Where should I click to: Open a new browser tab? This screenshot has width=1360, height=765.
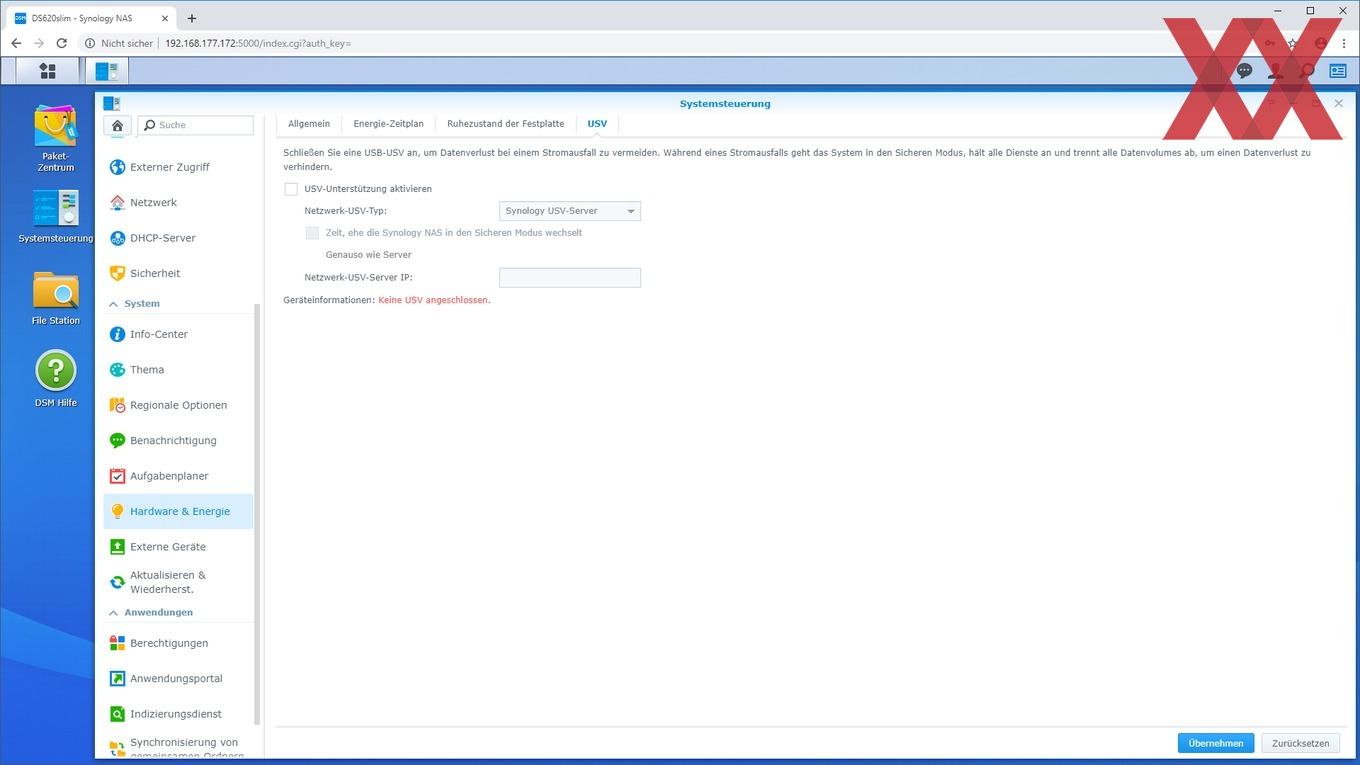coord(192,18)
